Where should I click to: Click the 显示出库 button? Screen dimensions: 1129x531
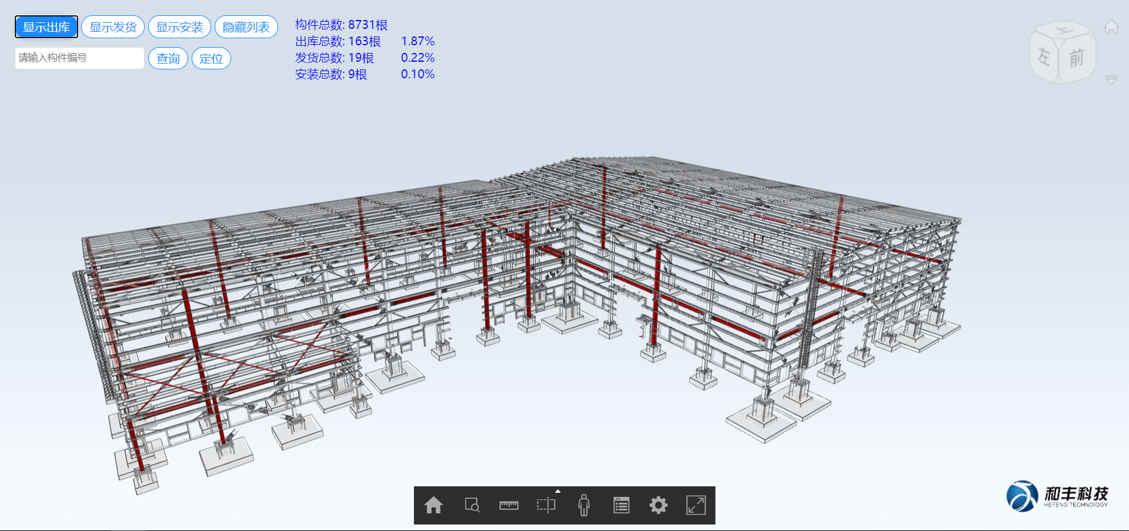click(46, 27)
